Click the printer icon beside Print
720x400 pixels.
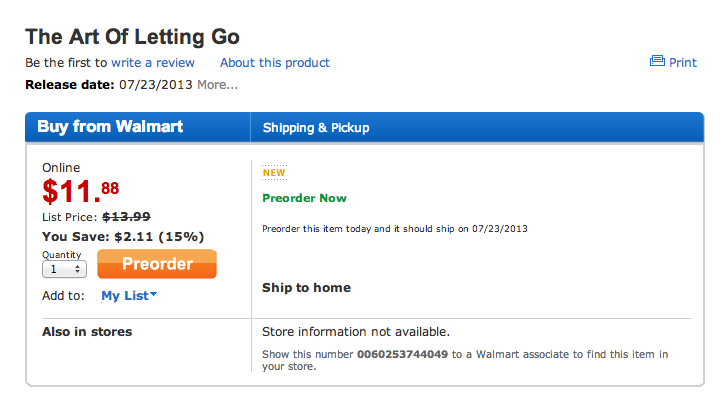click(x=657, y=62)
